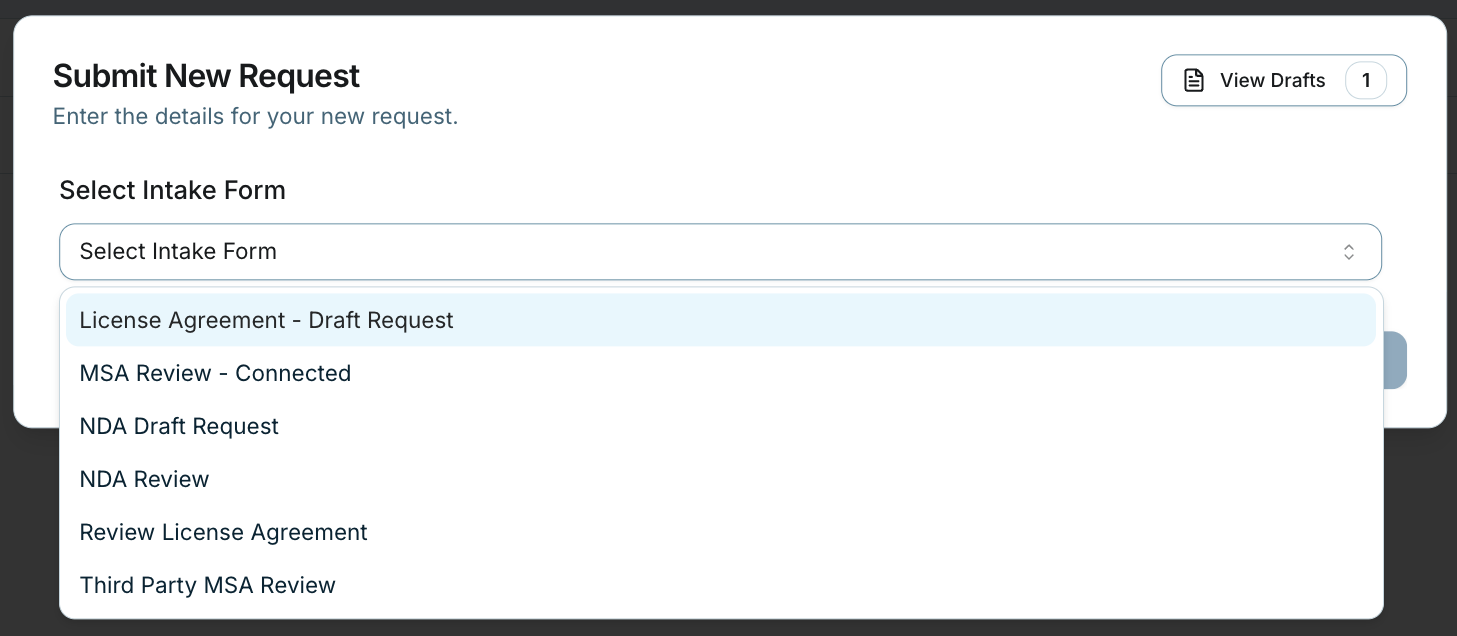Click empty dialog area left of View Drafts
The height and width of the screenshot is (636, 1457).
coord(800,80)
